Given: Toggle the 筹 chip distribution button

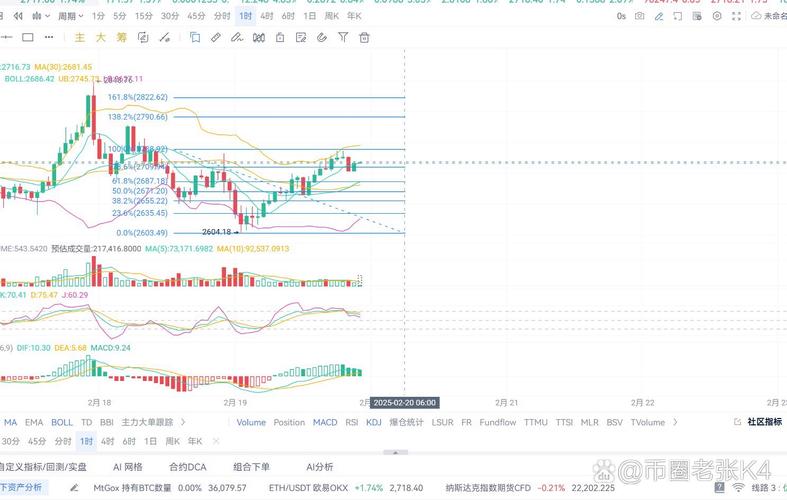Looking at the screenshot, I should coord(122,37).
